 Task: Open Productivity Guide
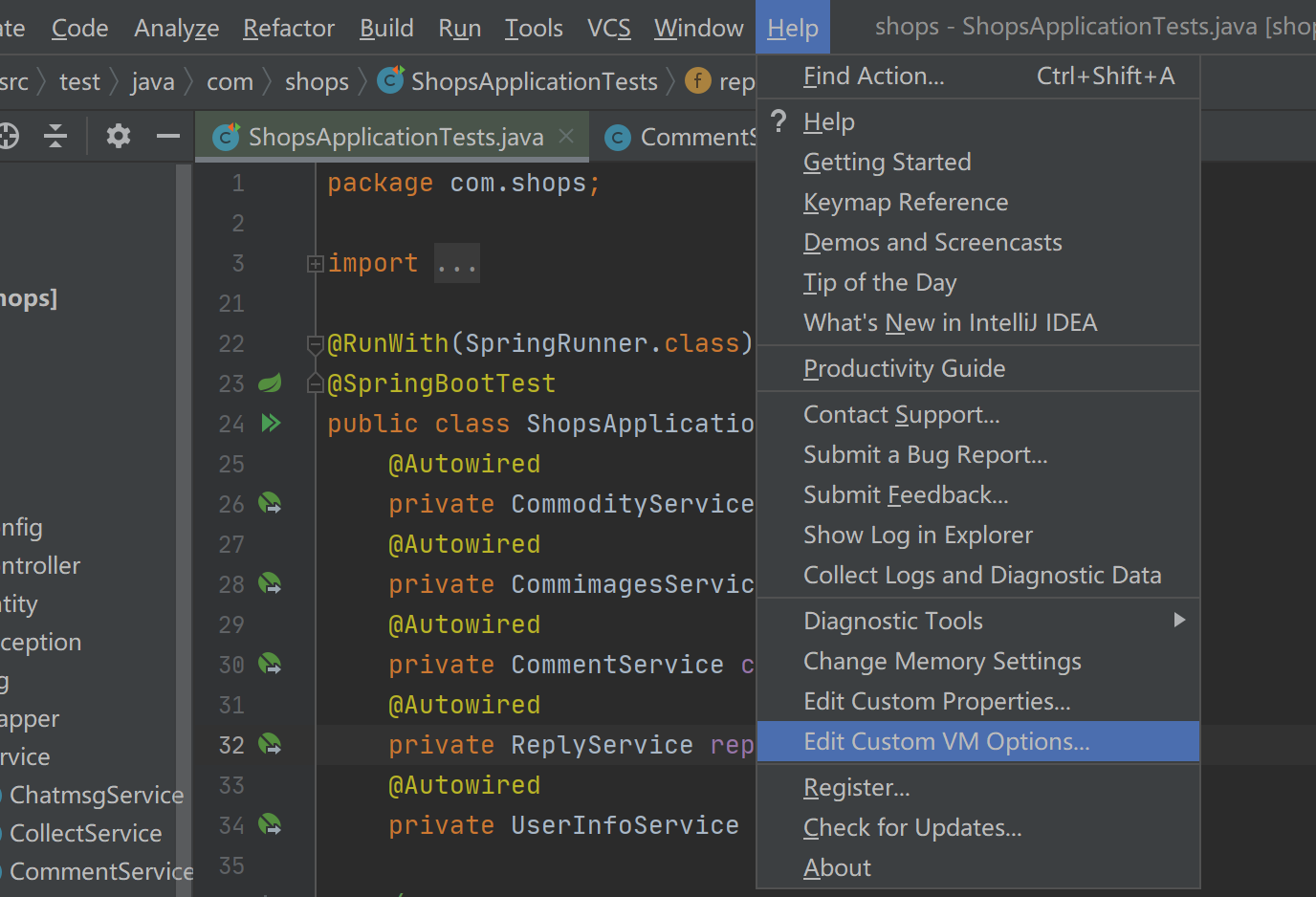click(x=978, y=368)
